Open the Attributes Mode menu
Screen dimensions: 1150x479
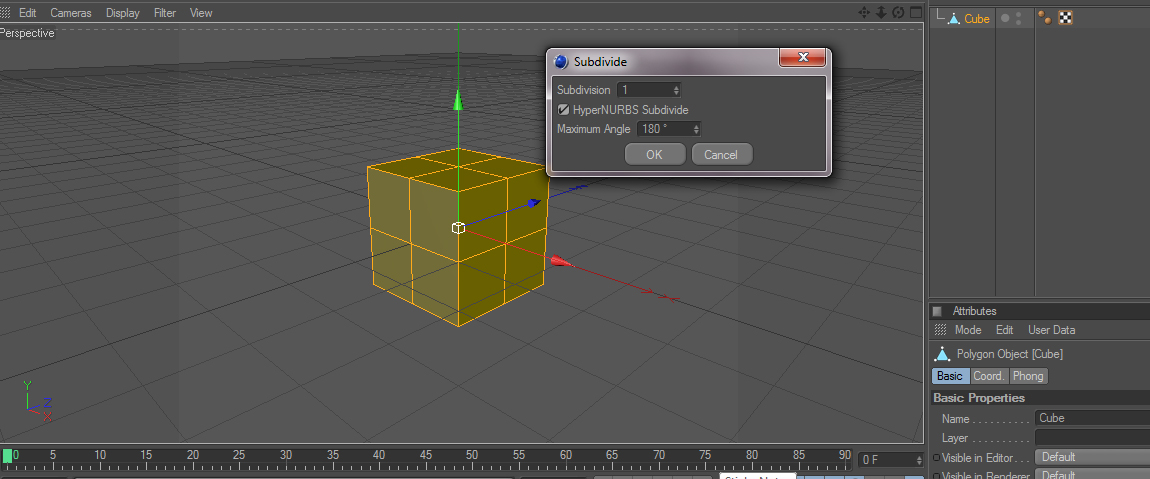[x=968, y=330]
